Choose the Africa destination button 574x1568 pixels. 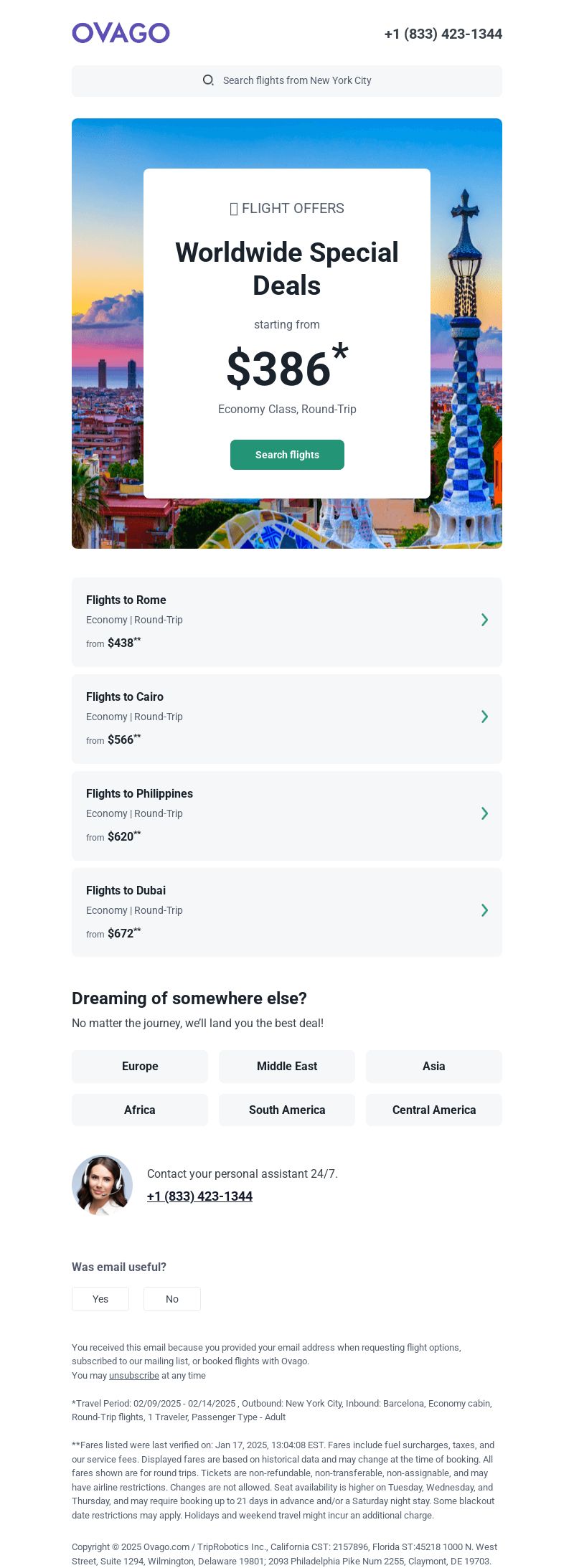[140, 1110]
